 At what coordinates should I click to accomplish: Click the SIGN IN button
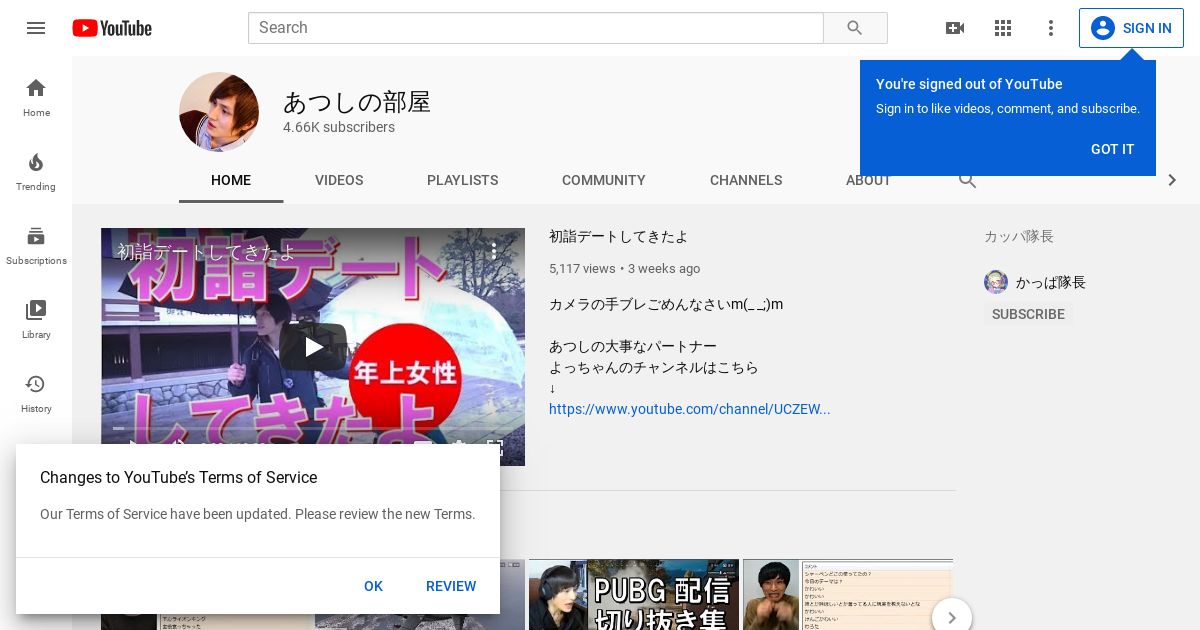pos(1131,28)
